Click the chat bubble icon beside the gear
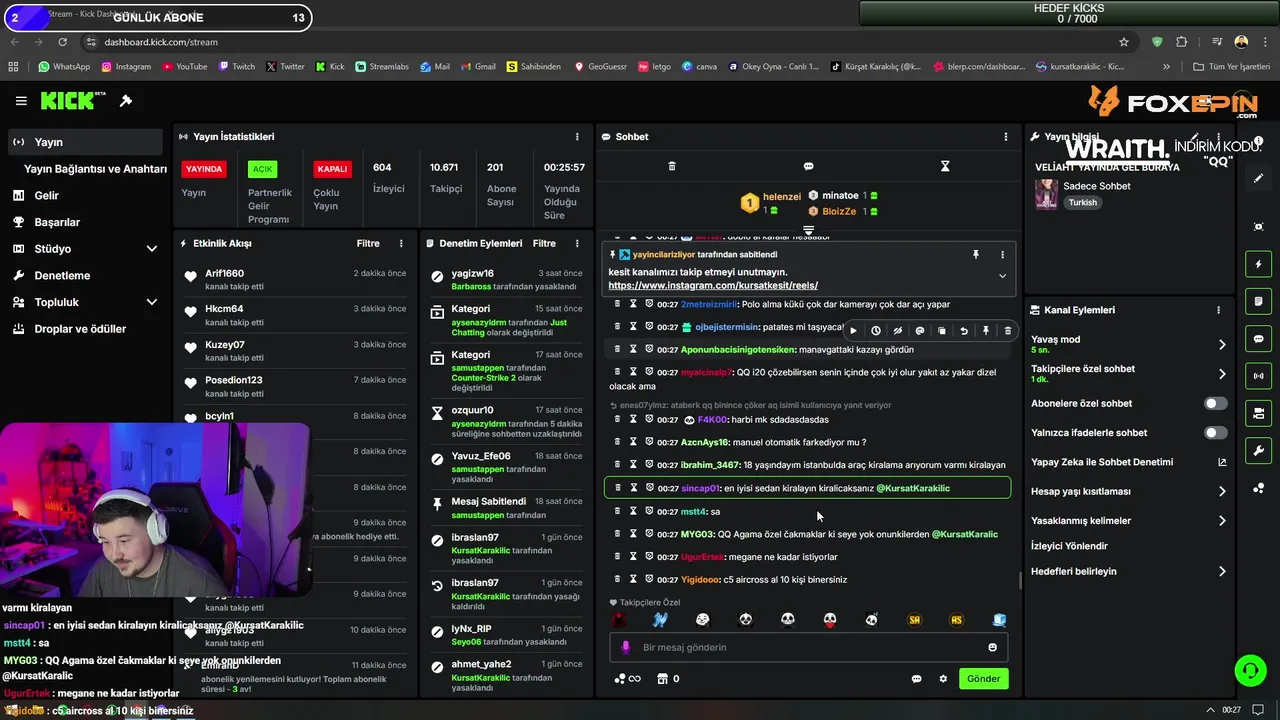Screen dimensions: 1280x720 916,679
